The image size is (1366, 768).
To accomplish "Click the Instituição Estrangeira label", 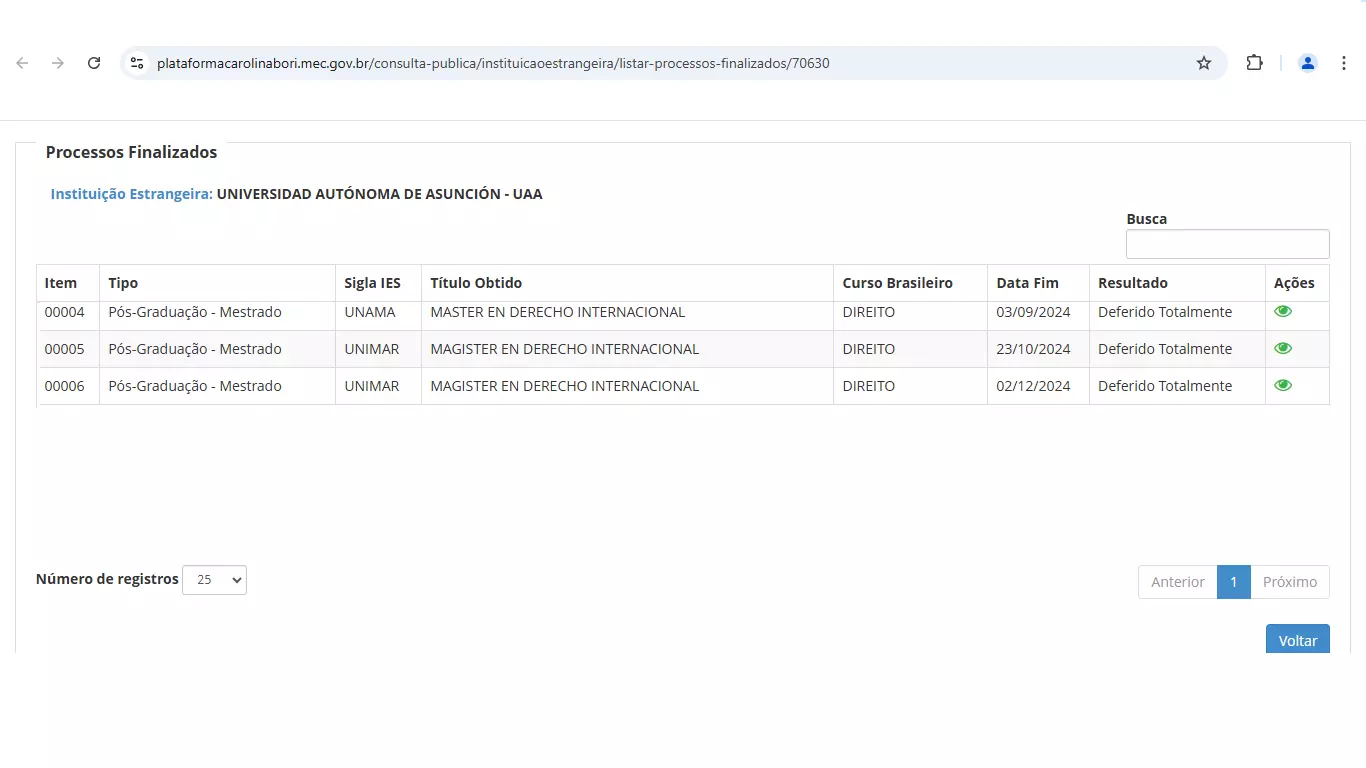I will coord(132,194).
